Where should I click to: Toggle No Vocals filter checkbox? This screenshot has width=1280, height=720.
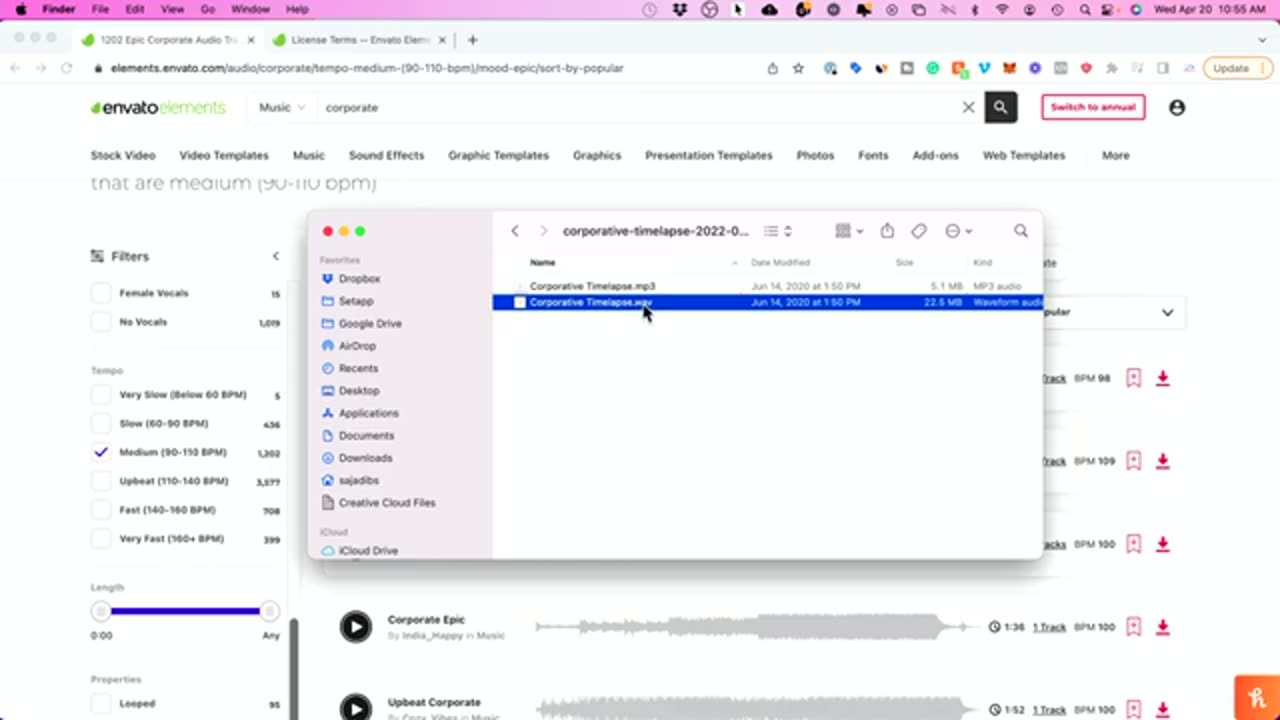(x=101, y=322)
